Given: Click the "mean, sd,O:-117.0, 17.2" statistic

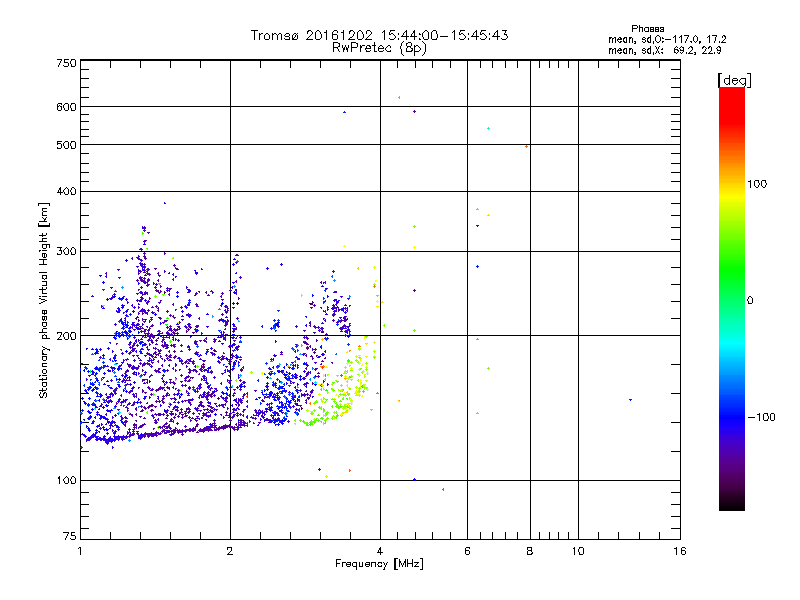Looking at the screenshot, I should (667, 39).
